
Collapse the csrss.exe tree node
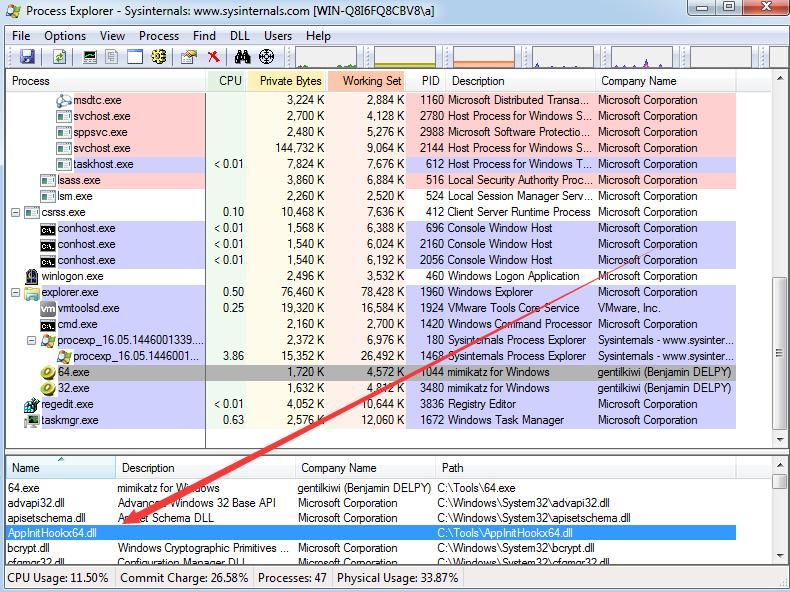click(x=16, y=212)
